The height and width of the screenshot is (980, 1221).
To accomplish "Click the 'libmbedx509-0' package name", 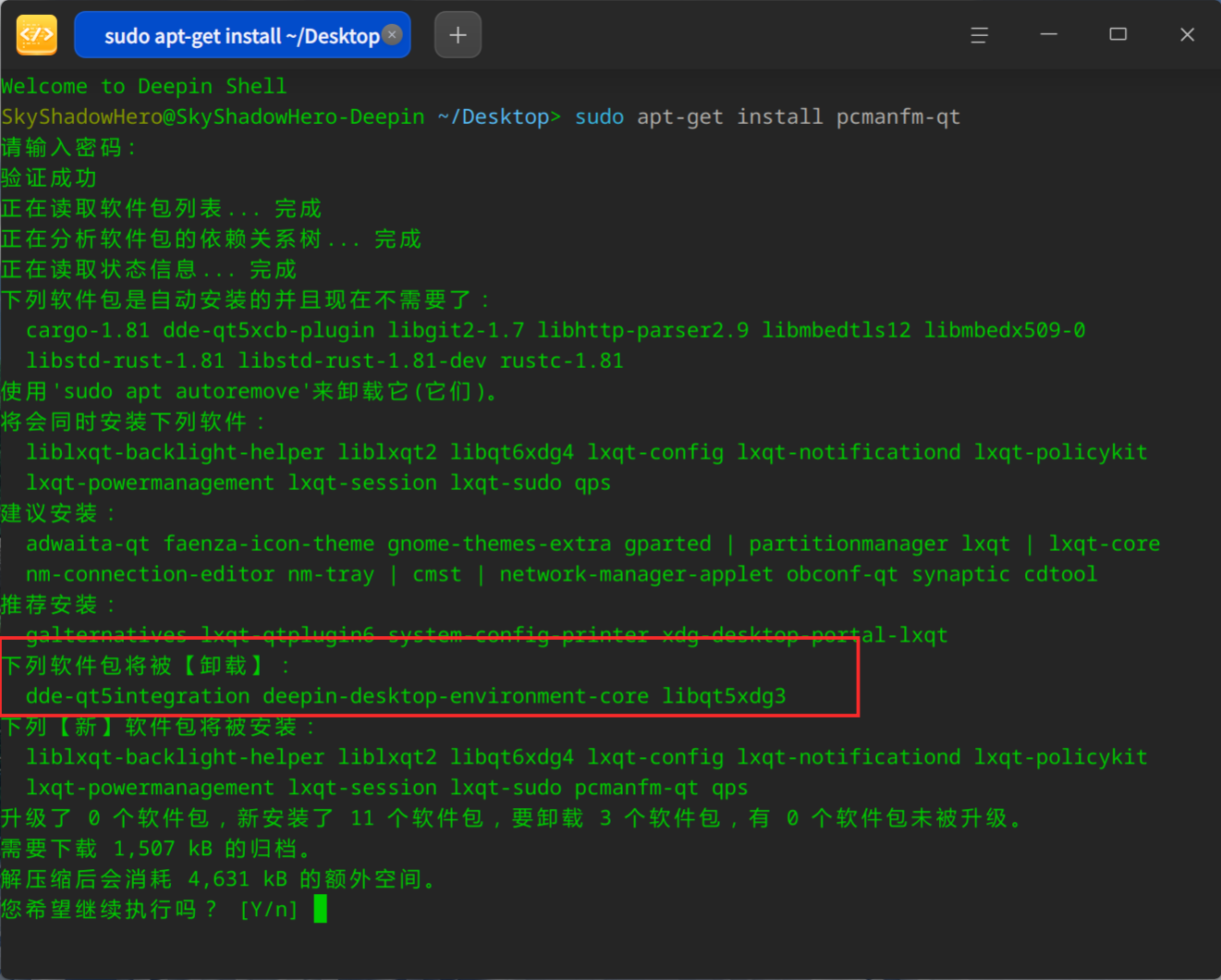I will click(x=1005, y=330).
